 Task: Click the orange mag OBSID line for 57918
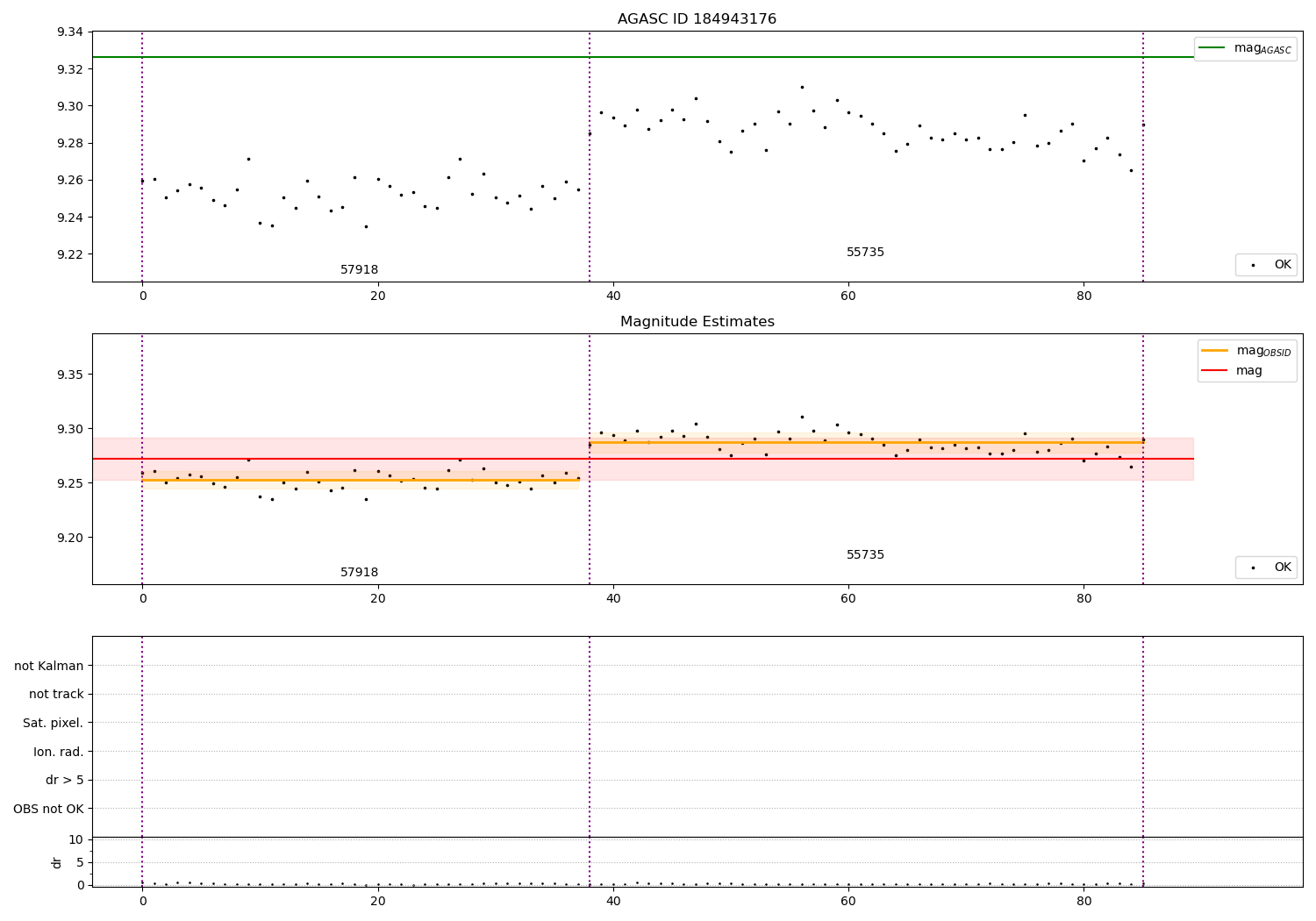(x=360, y=480)
